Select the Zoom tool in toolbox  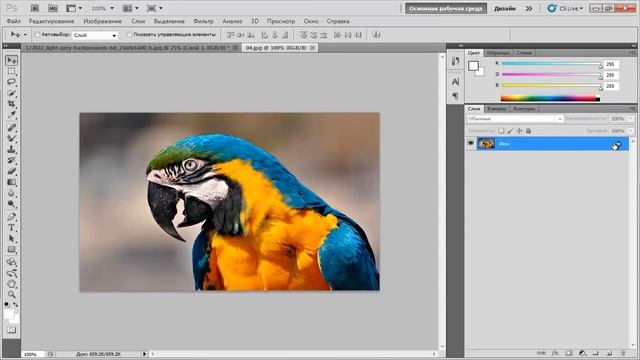click(11, 294)
